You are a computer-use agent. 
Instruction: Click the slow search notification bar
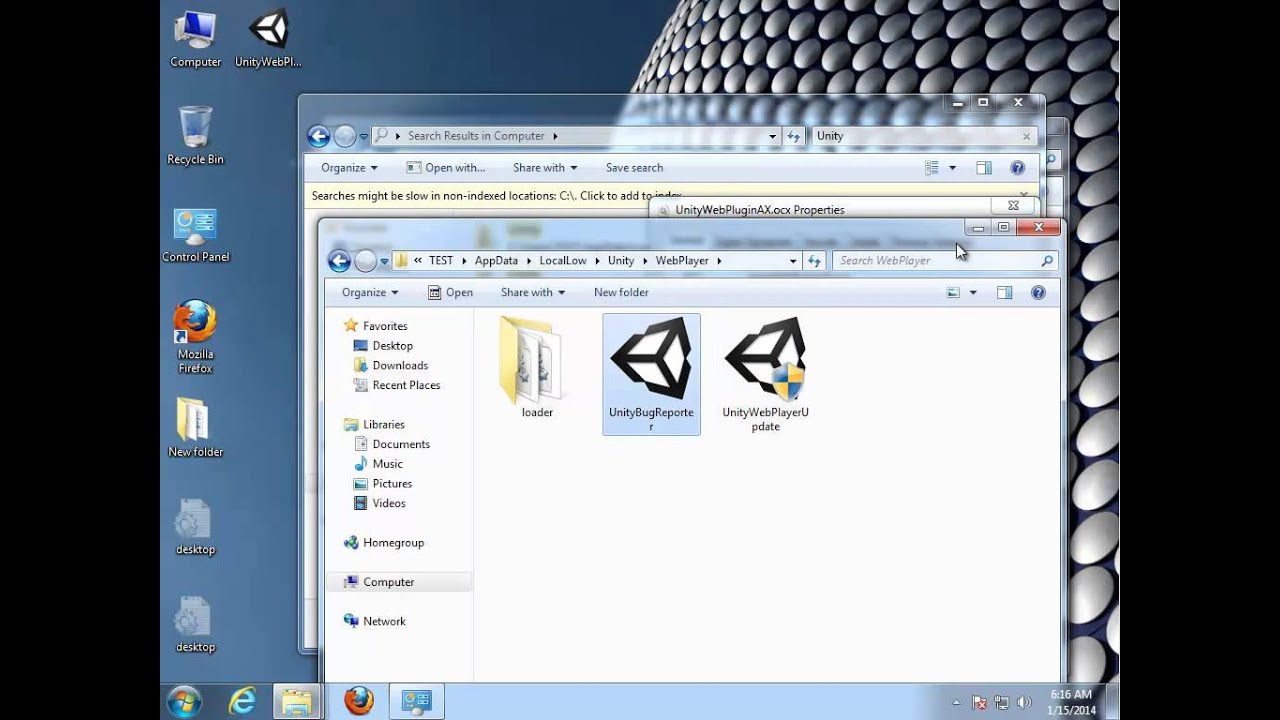670,196
